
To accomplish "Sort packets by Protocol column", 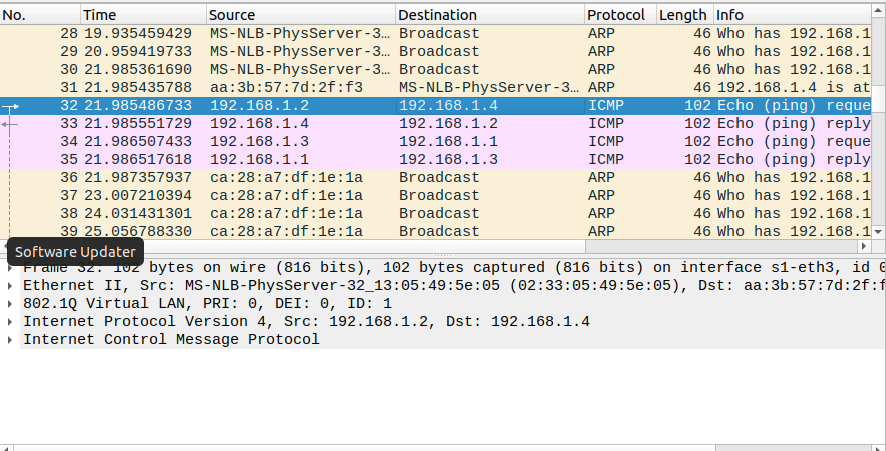I will pyautogui.click(x=618, y=15).
